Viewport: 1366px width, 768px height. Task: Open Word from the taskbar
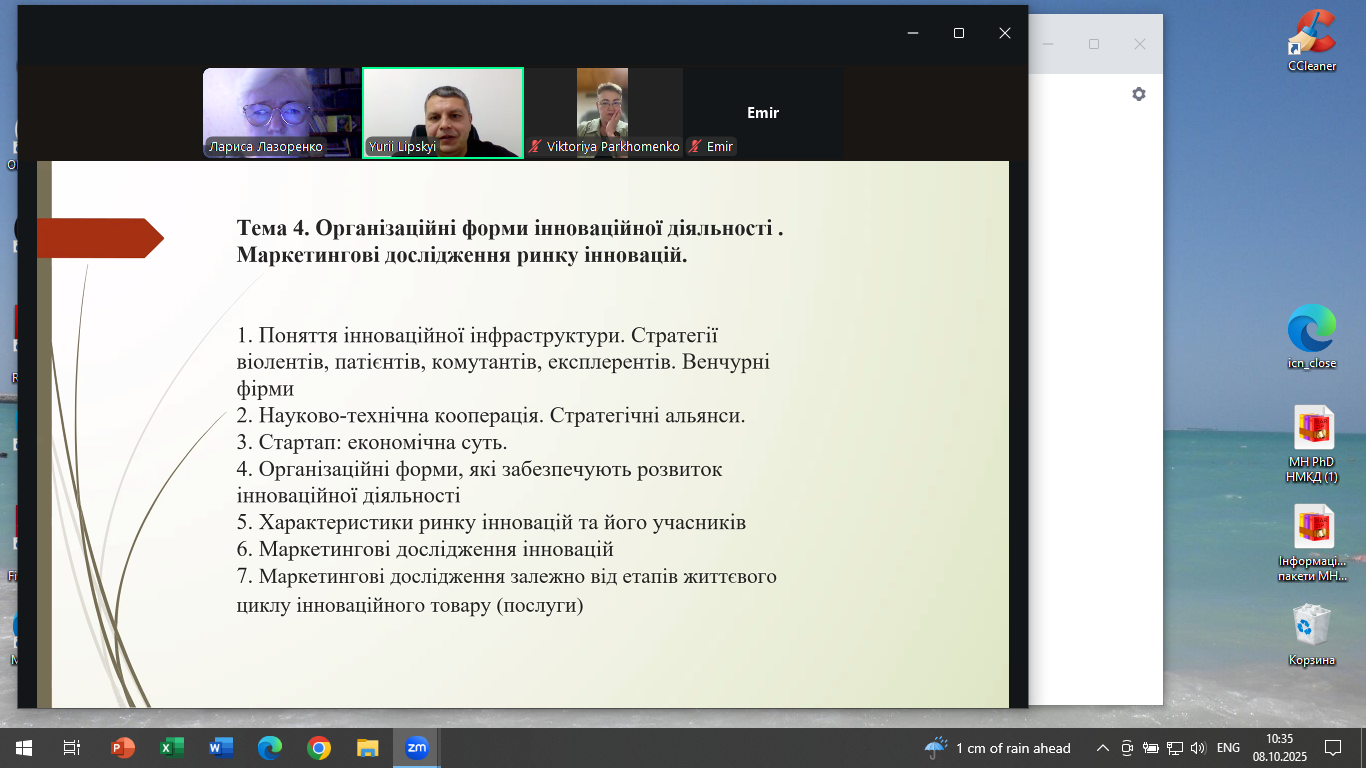click(221, 748)
